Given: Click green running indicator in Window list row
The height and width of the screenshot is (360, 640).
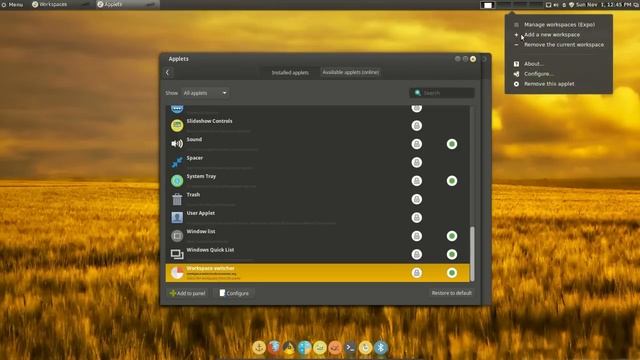Looking at the screenshot, I should [452, 236].
